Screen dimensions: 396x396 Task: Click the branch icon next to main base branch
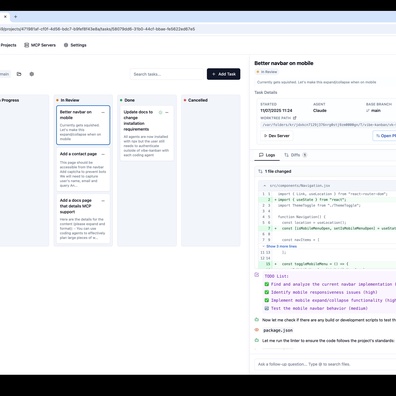click(368, 110)
